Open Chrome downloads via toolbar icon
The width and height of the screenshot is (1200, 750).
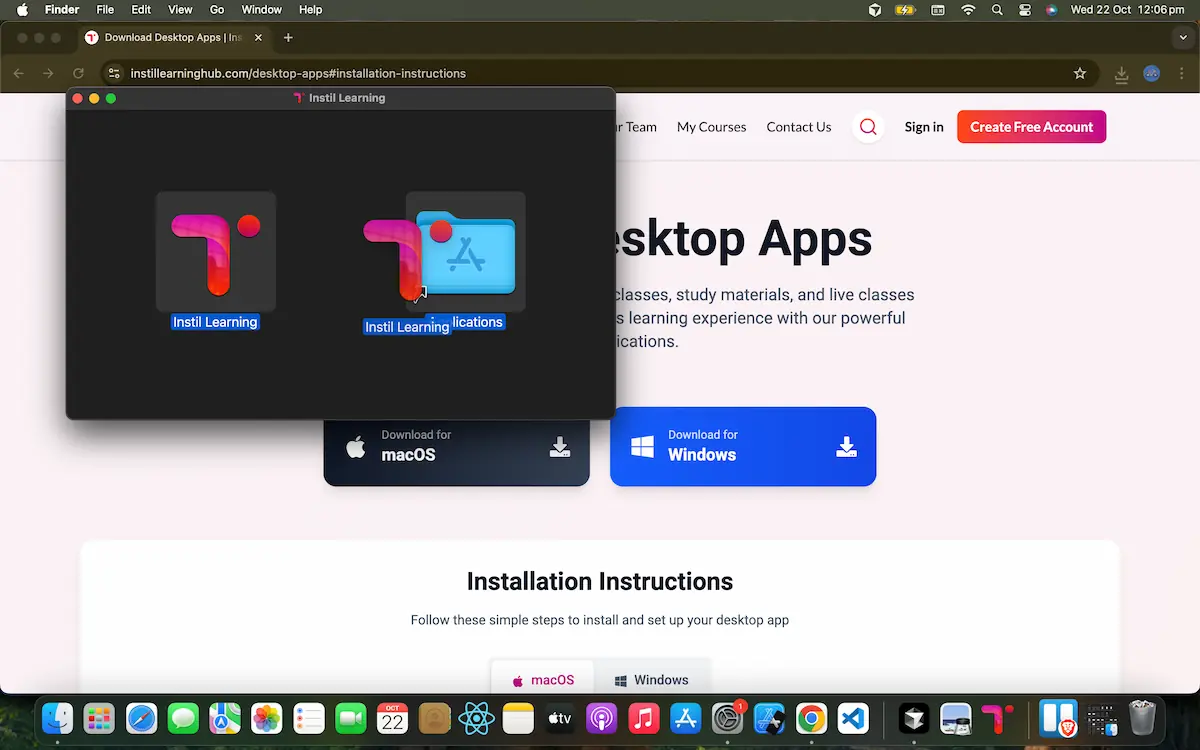pyautogui.click(x=1121, y=73)
